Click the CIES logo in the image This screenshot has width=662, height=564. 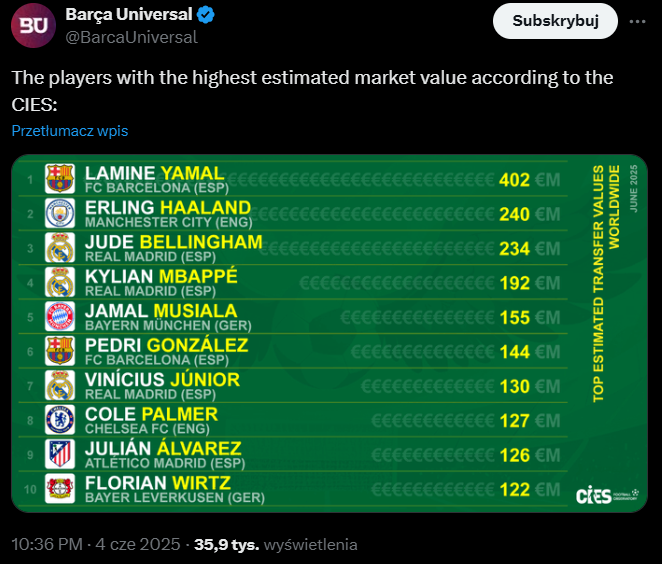(607, 496)
